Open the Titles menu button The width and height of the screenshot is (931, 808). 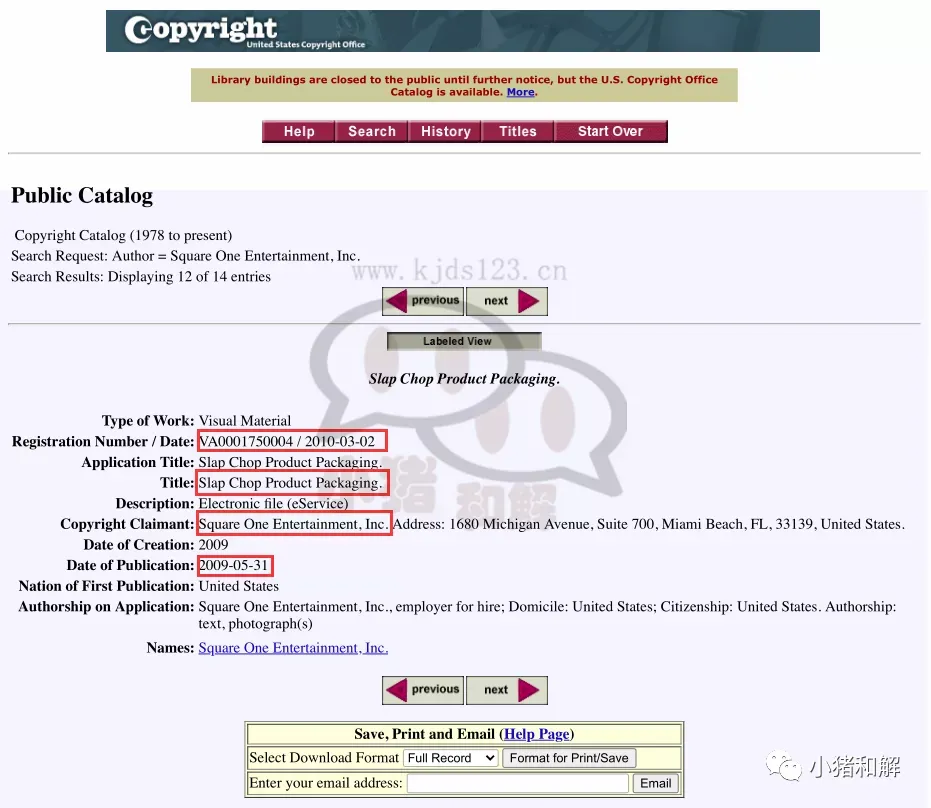(x=518, y=131)
